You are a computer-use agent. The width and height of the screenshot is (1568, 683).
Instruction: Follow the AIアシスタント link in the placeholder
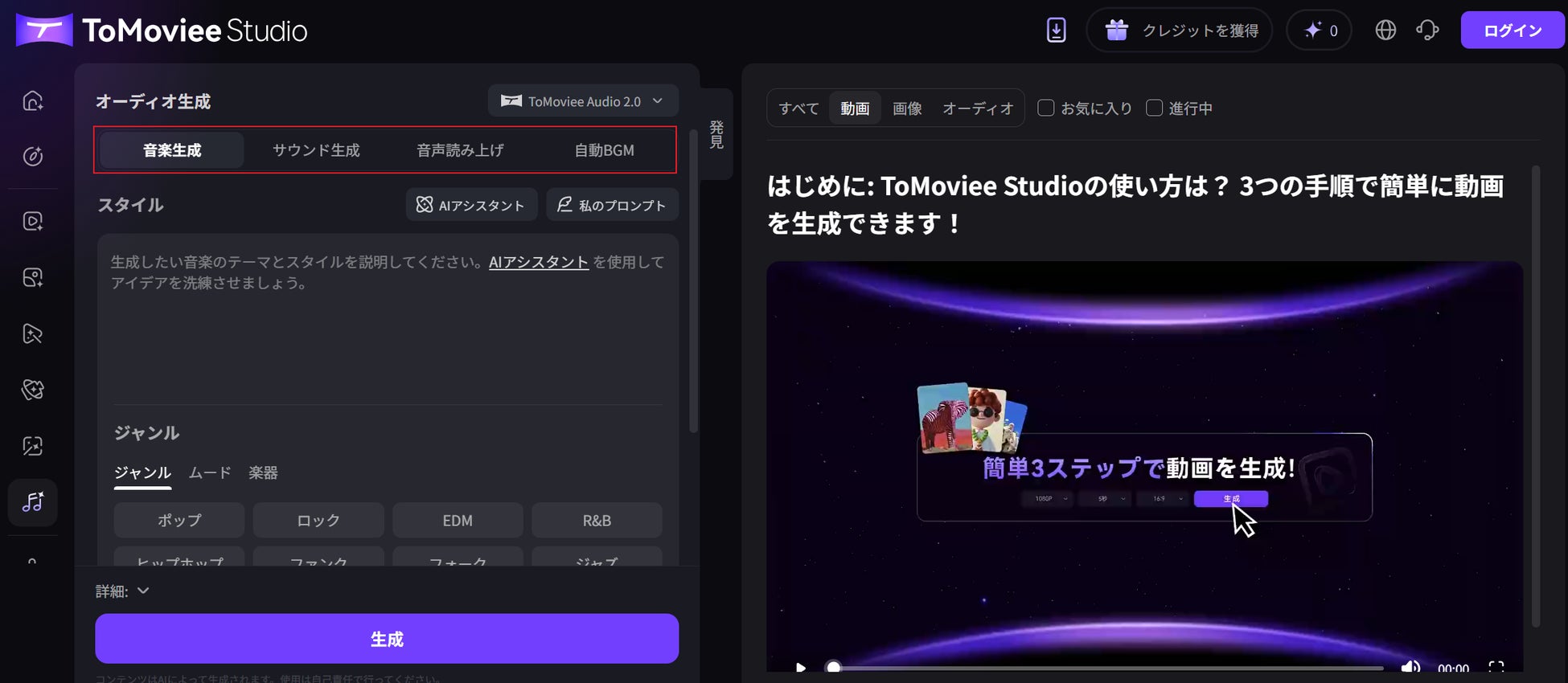point(539,262)
